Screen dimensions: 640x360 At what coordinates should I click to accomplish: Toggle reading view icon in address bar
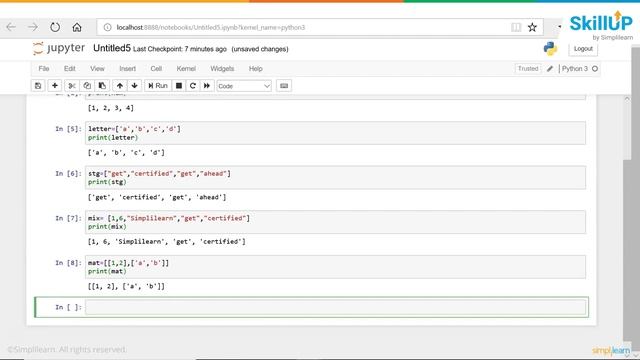516,27
